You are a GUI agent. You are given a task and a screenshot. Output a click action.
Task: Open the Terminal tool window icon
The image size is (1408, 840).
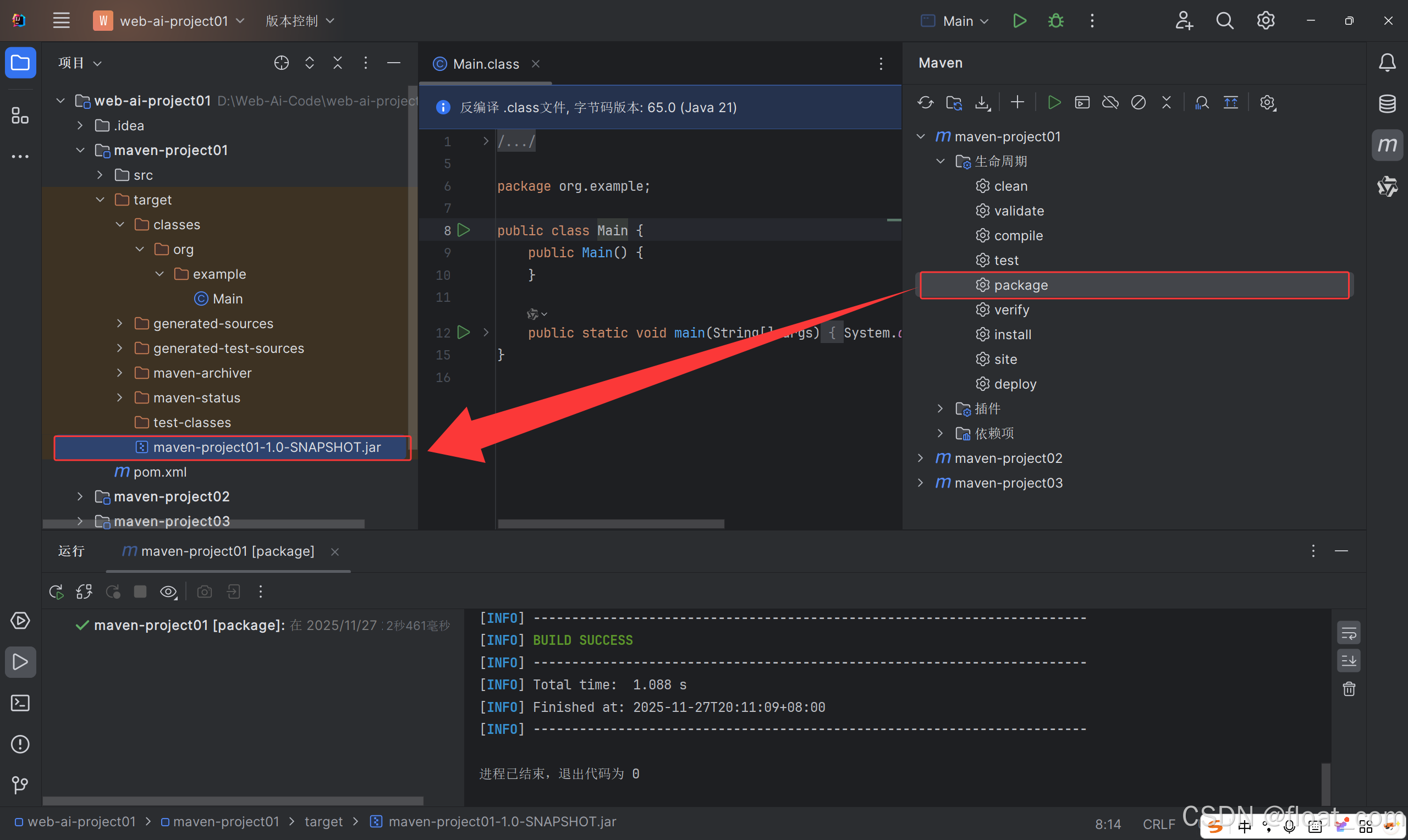[x=20, y=703]
